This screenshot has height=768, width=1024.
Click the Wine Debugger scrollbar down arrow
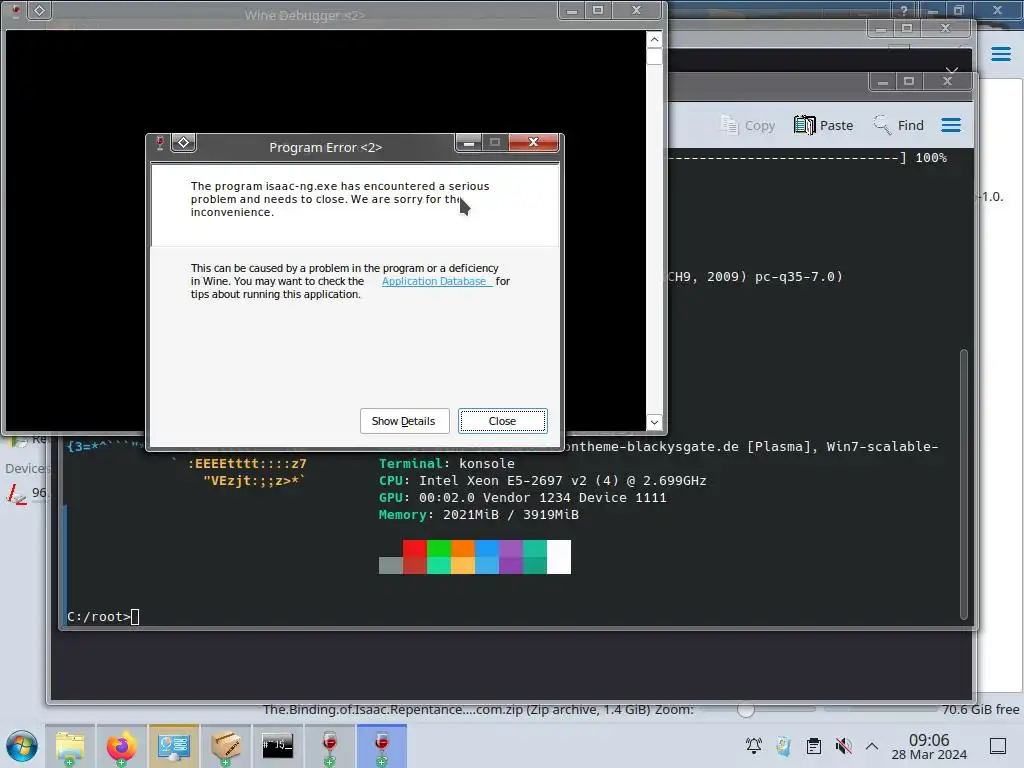point(654,422)
